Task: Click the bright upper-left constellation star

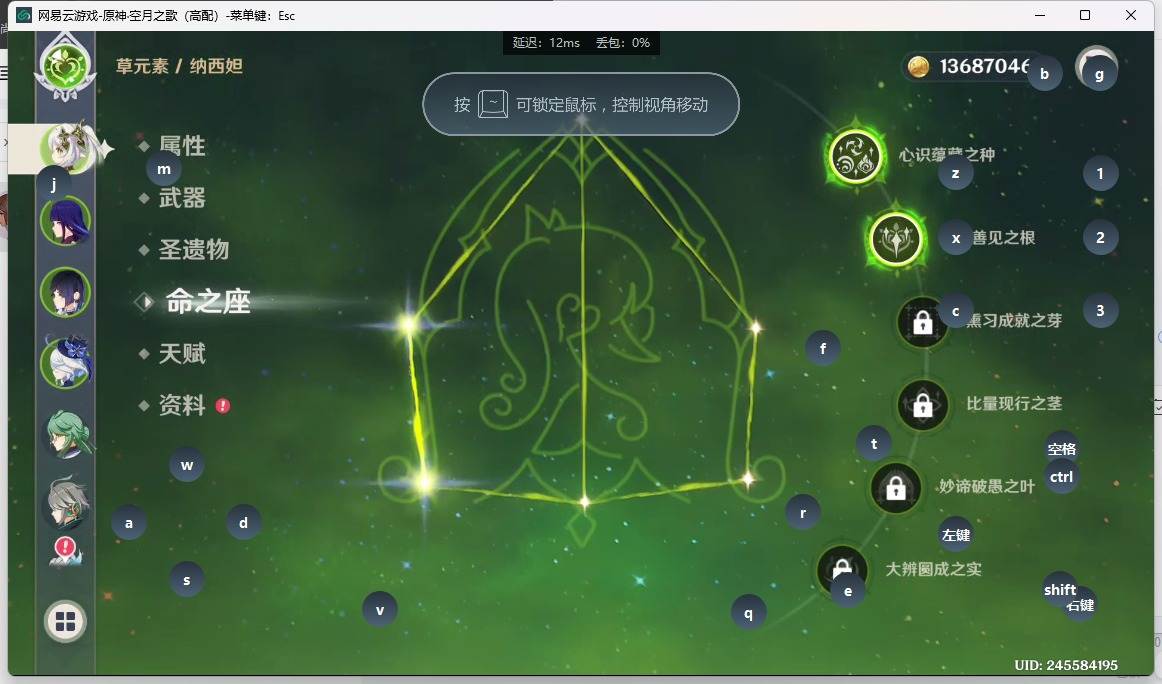Action: tap(408, 324)
